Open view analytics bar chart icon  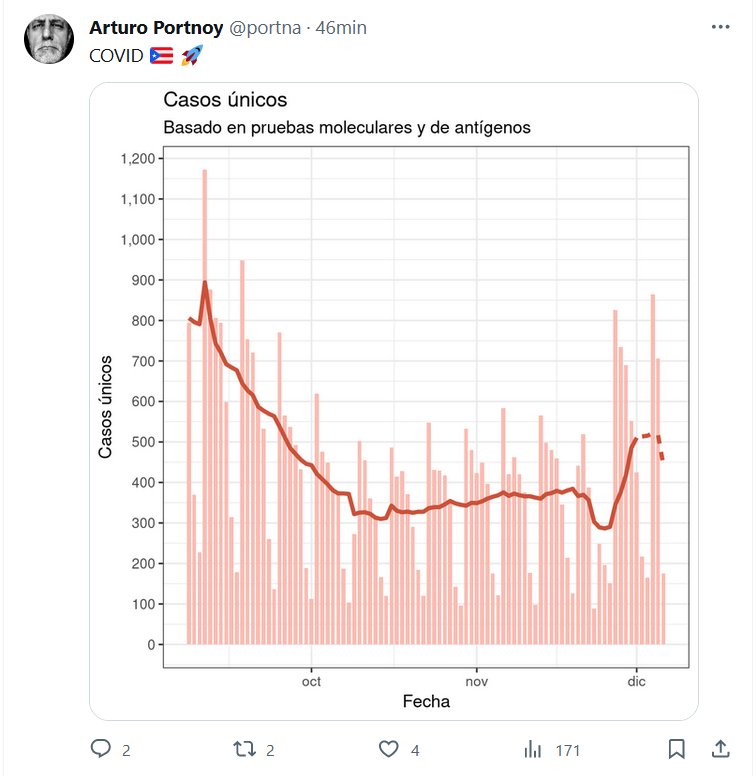[x=534, y=749]
